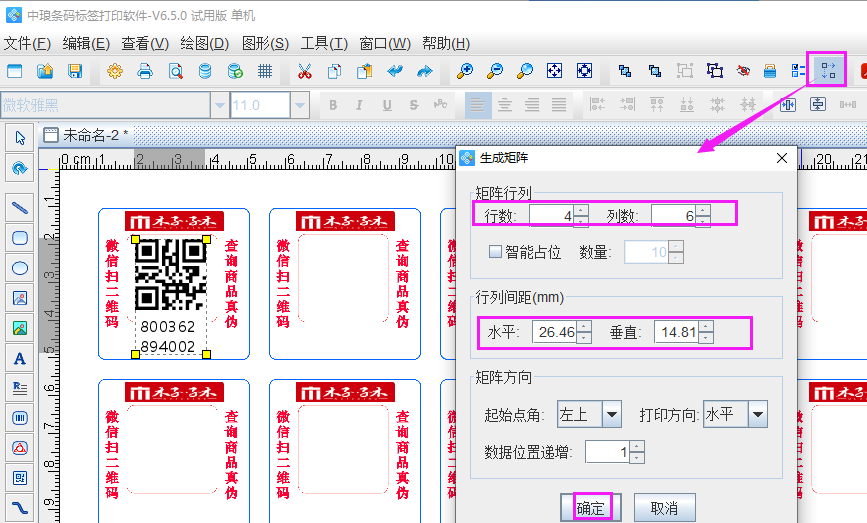Screen dimensions: 867x523
Task: Select the ellipse drawing tool
Action: [x=20, y=268]
